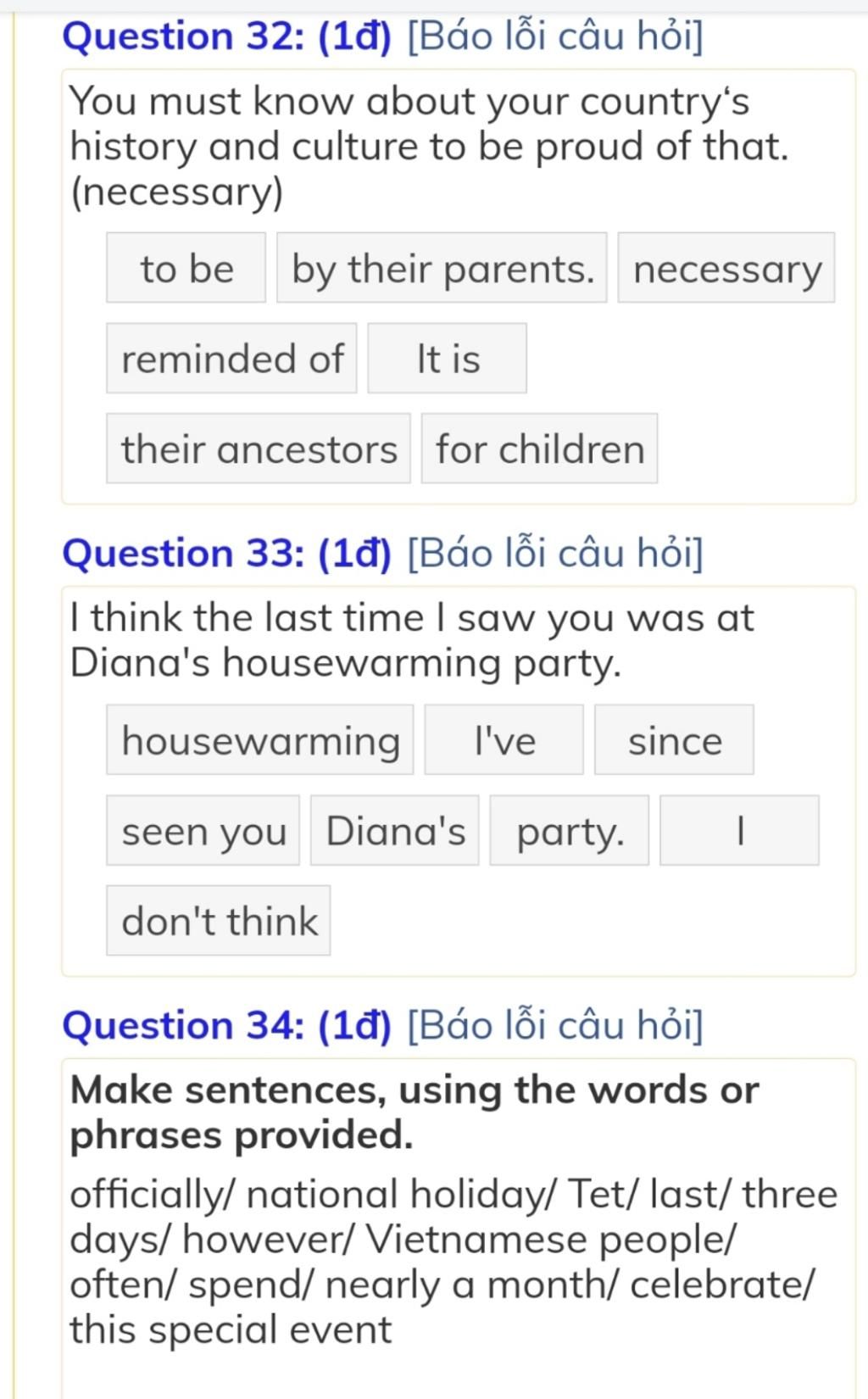This screenshot has height=1399, width=868.
Task: Tap the 'I've' word tile
Action: pos(504,740)
